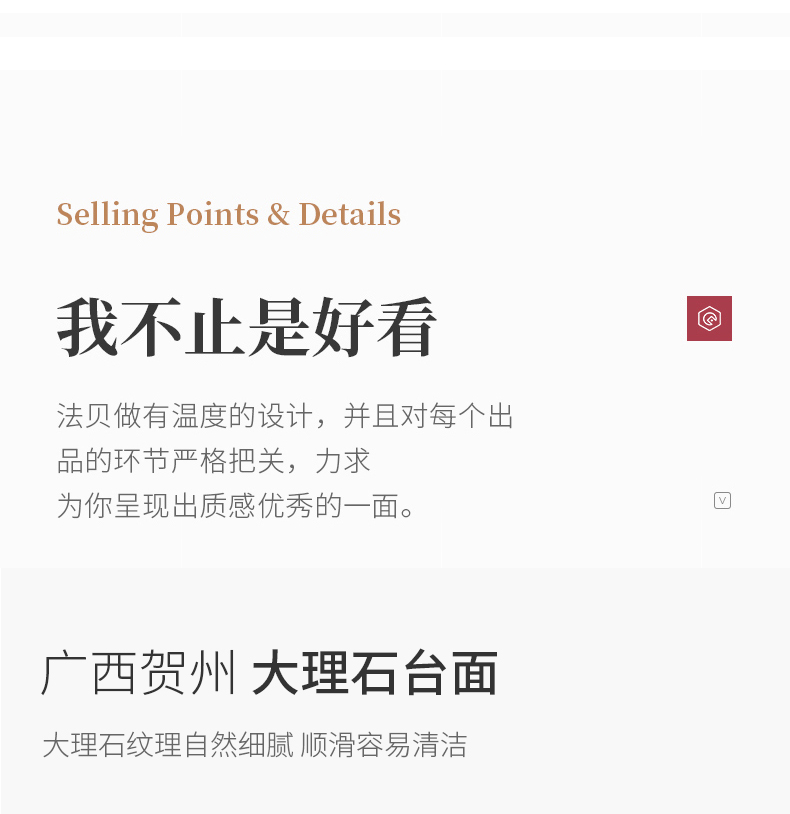This screenshot has height=814, width=790.
Task: Click the line starting '法贝做有温度的设计'
Action: pos(285,416)
